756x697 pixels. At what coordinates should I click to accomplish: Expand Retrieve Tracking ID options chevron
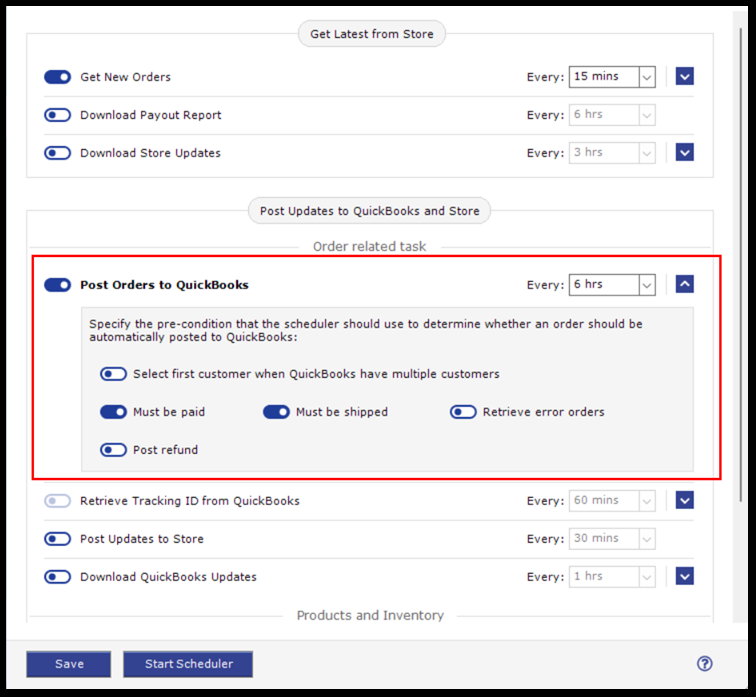[x=685, y=500]
